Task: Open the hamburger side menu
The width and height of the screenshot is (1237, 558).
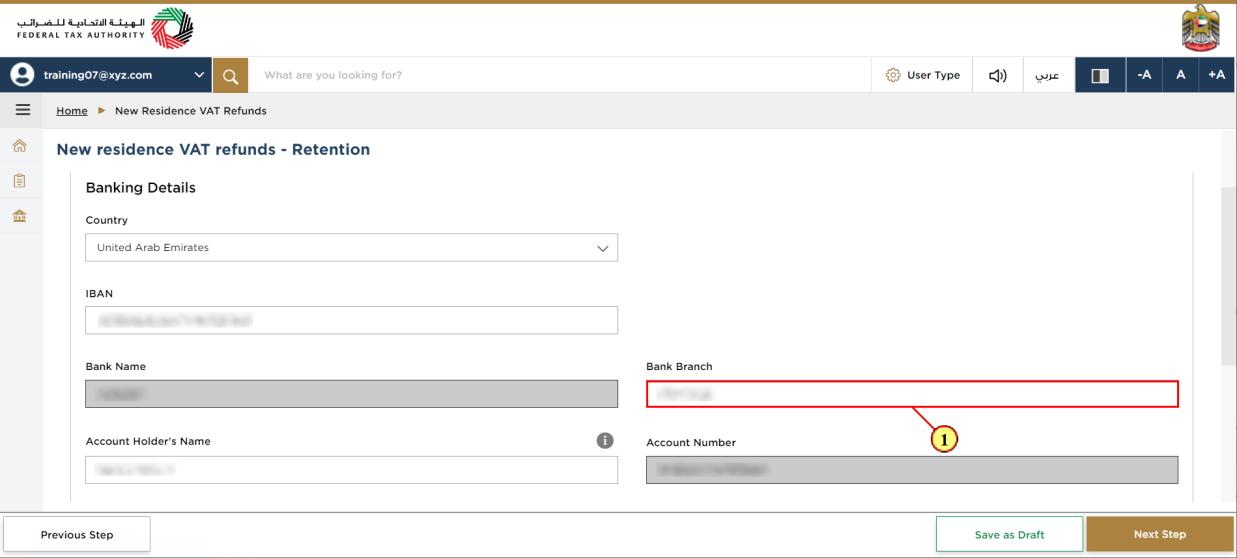Action: 22,110
